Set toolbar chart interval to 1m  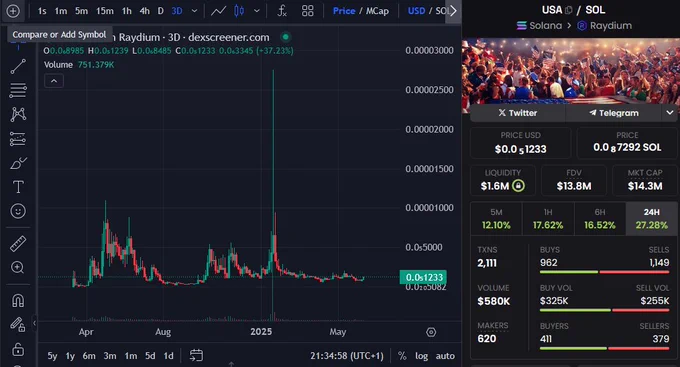click(x=61, y=11)
